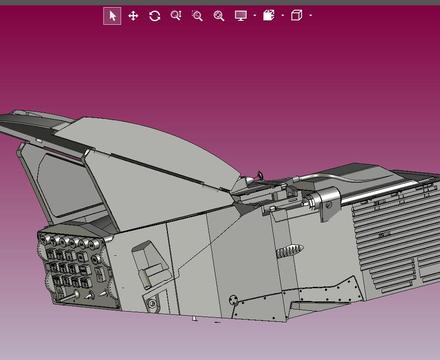Screen dimensions: 440x360
Task: Select the 3D cube view orientation icon
Action: click(x=297, y=15)
